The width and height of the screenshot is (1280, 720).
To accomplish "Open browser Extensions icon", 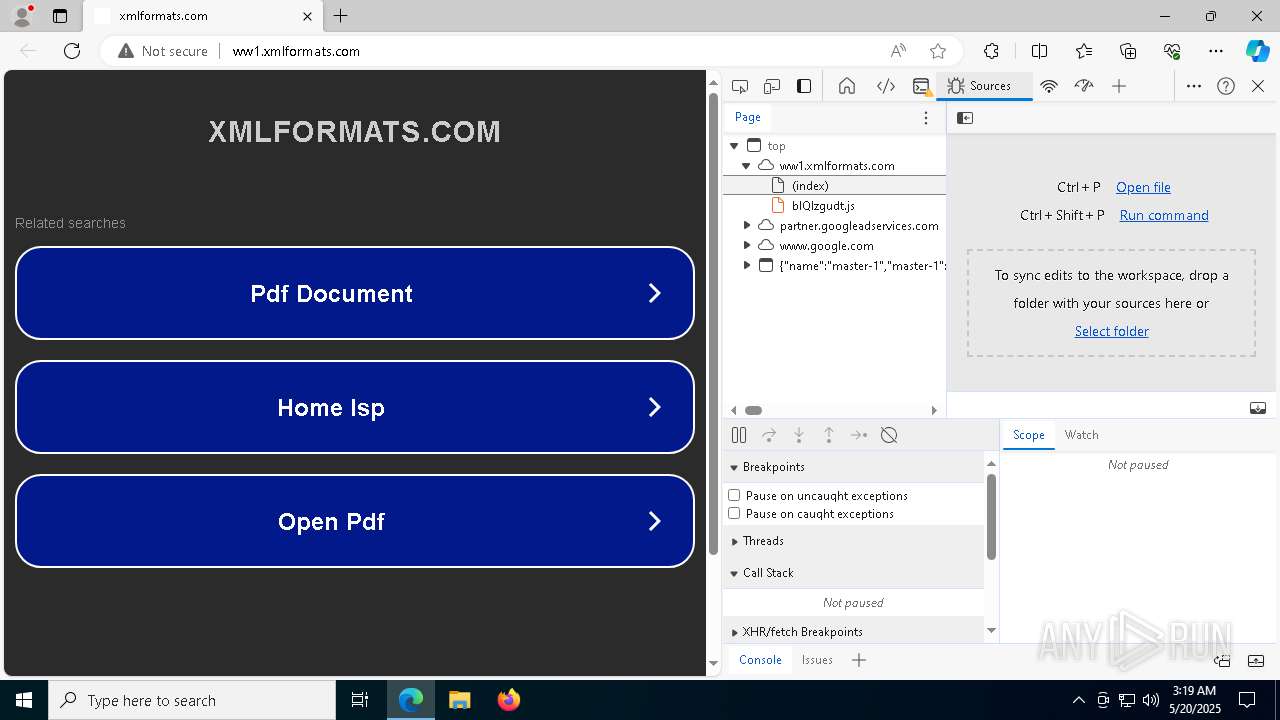I will point(991,51).
